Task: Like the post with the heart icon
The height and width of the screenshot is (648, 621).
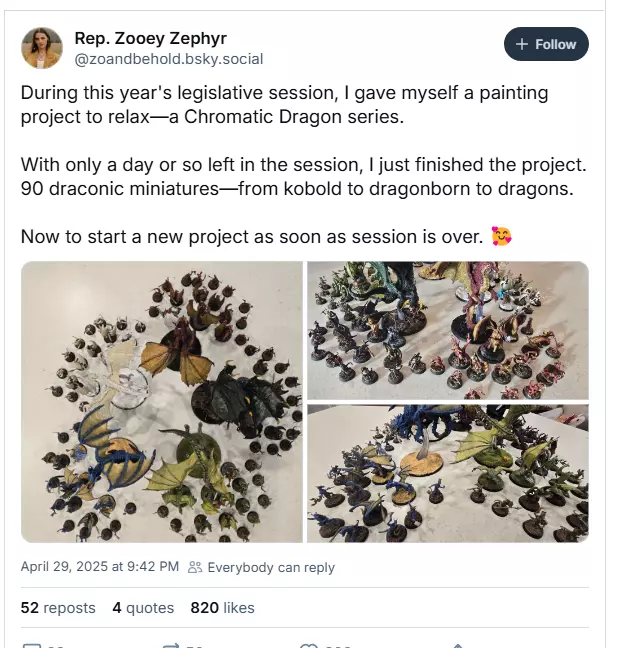Action: [309, 645]
